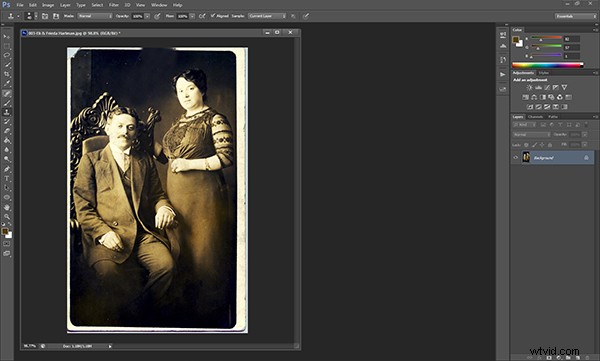Open the File menu
The width and height of the screenshot is (600, 361).
(20, 5)
